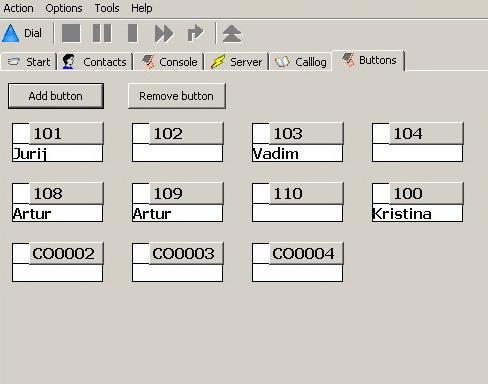Open the Options menu
The width and height of the screenshot is (488, 384).
(64, 8)
